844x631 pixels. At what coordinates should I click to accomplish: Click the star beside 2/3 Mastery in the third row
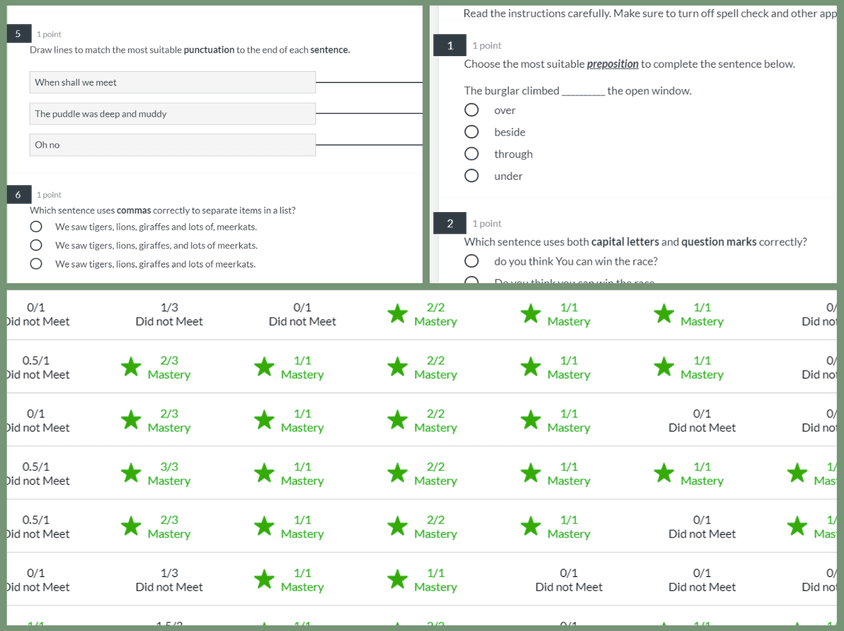(x=131, y=420)
